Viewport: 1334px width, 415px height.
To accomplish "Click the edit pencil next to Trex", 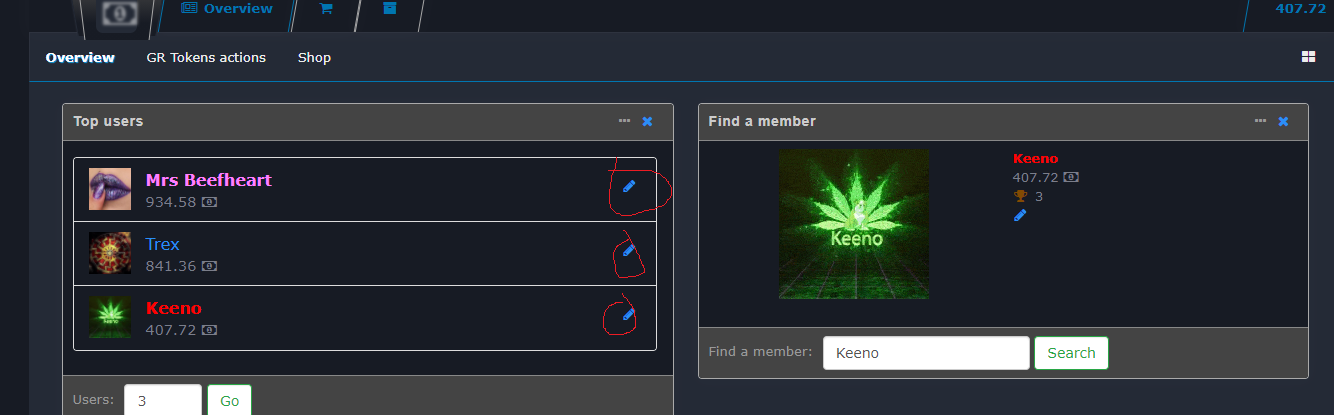I will click(629, 250).
